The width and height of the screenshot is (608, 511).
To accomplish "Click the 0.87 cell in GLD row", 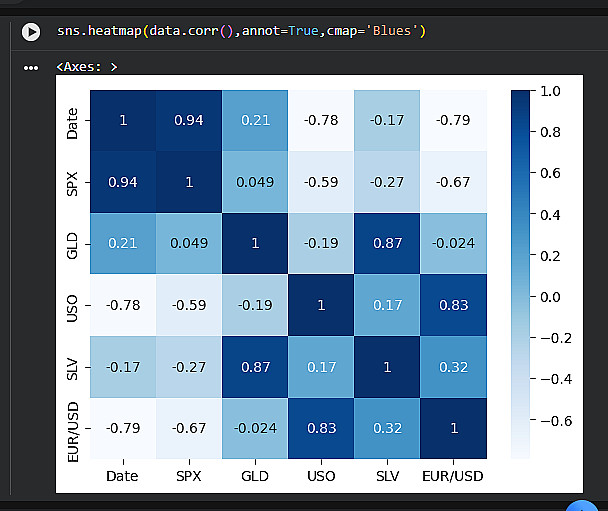I will point(387,244).
